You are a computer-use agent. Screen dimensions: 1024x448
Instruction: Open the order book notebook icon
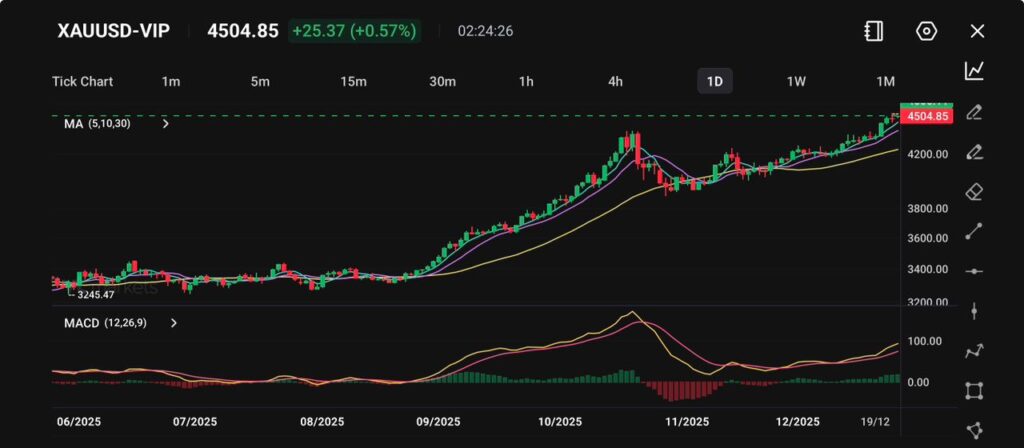[874, 31]
